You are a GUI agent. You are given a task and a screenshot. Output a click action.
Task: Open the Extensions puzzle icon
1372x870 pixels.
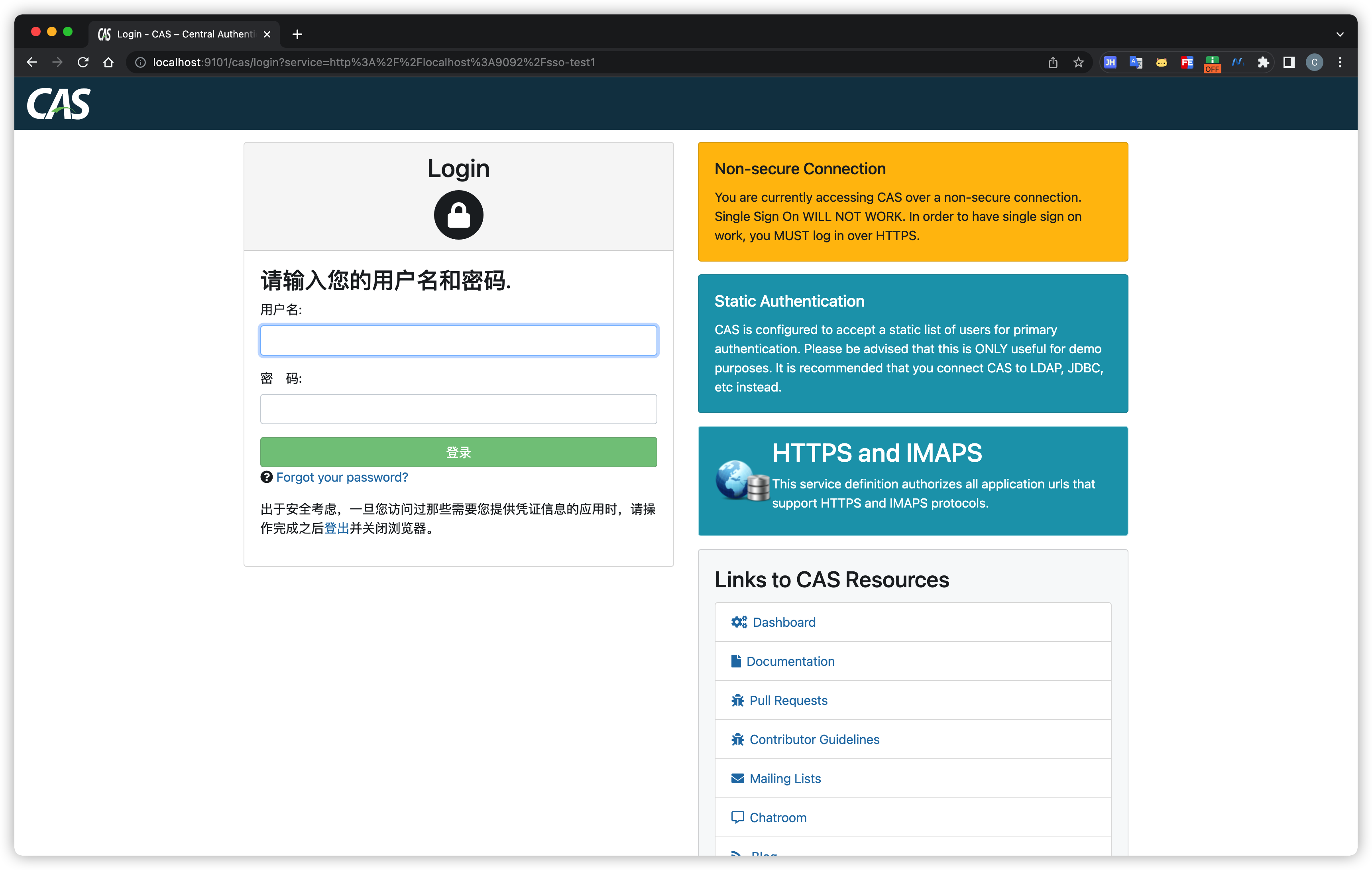coord(1263,62)
